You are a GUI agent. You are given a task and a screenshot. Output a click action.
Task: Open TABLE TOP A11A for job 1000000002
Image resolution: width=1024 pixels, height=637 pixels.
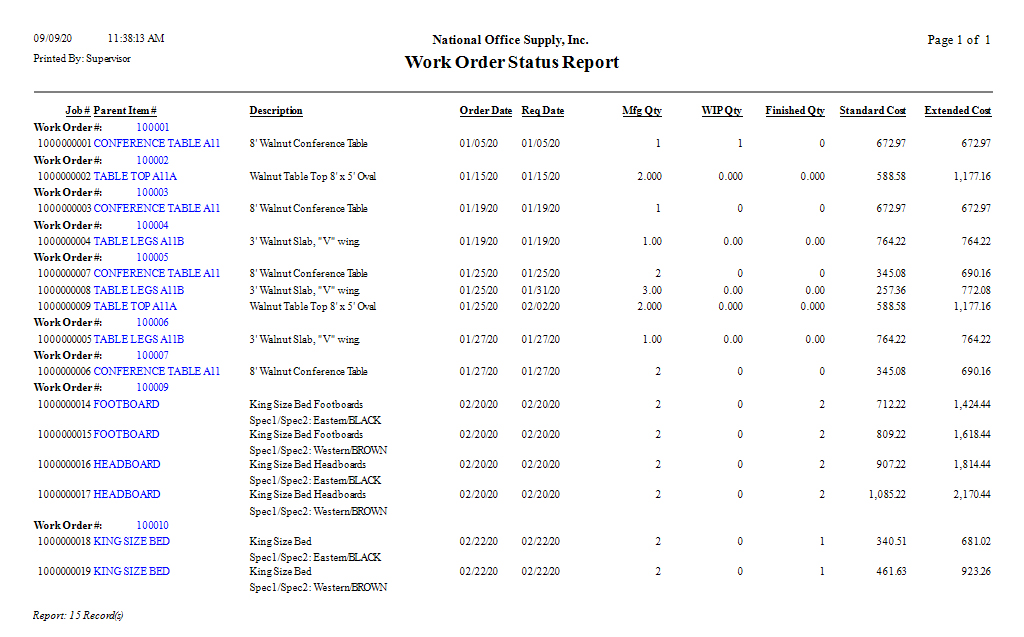tap(135, 176)
